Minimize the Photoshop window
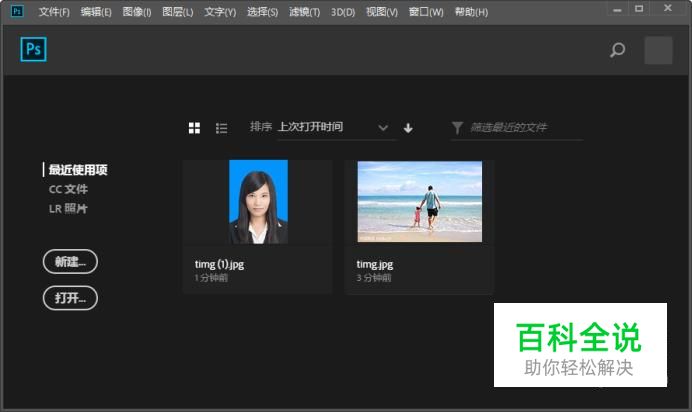 point(617,9)
